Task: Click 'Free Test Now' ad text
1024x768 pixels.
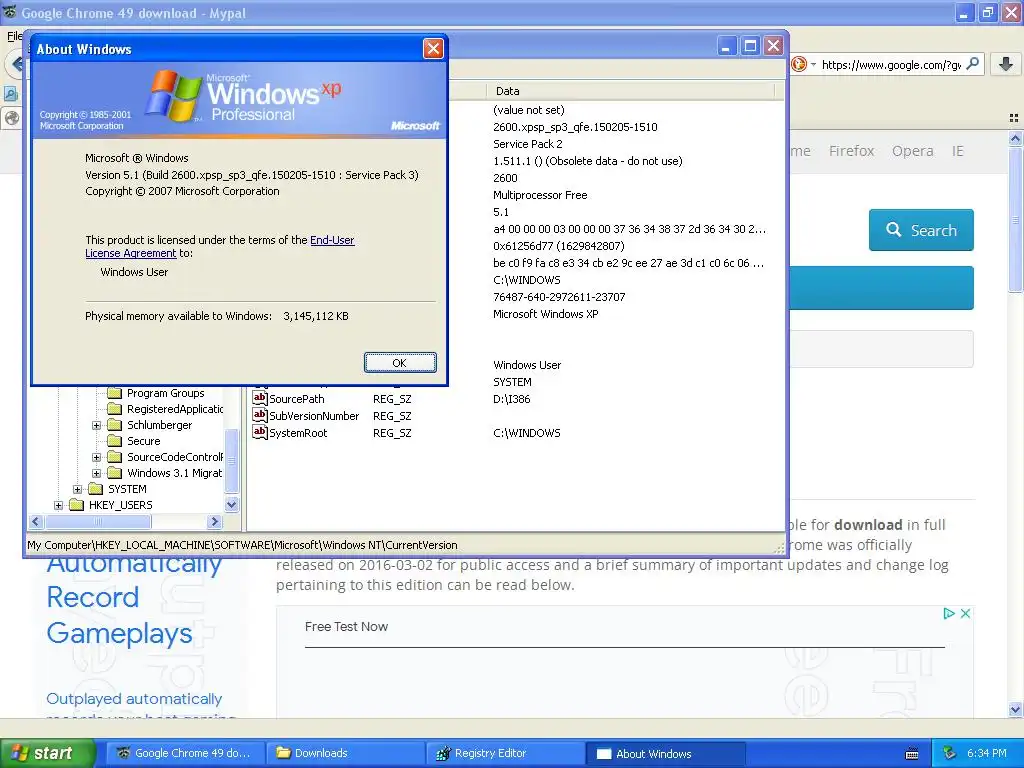Action: [346, 626]
